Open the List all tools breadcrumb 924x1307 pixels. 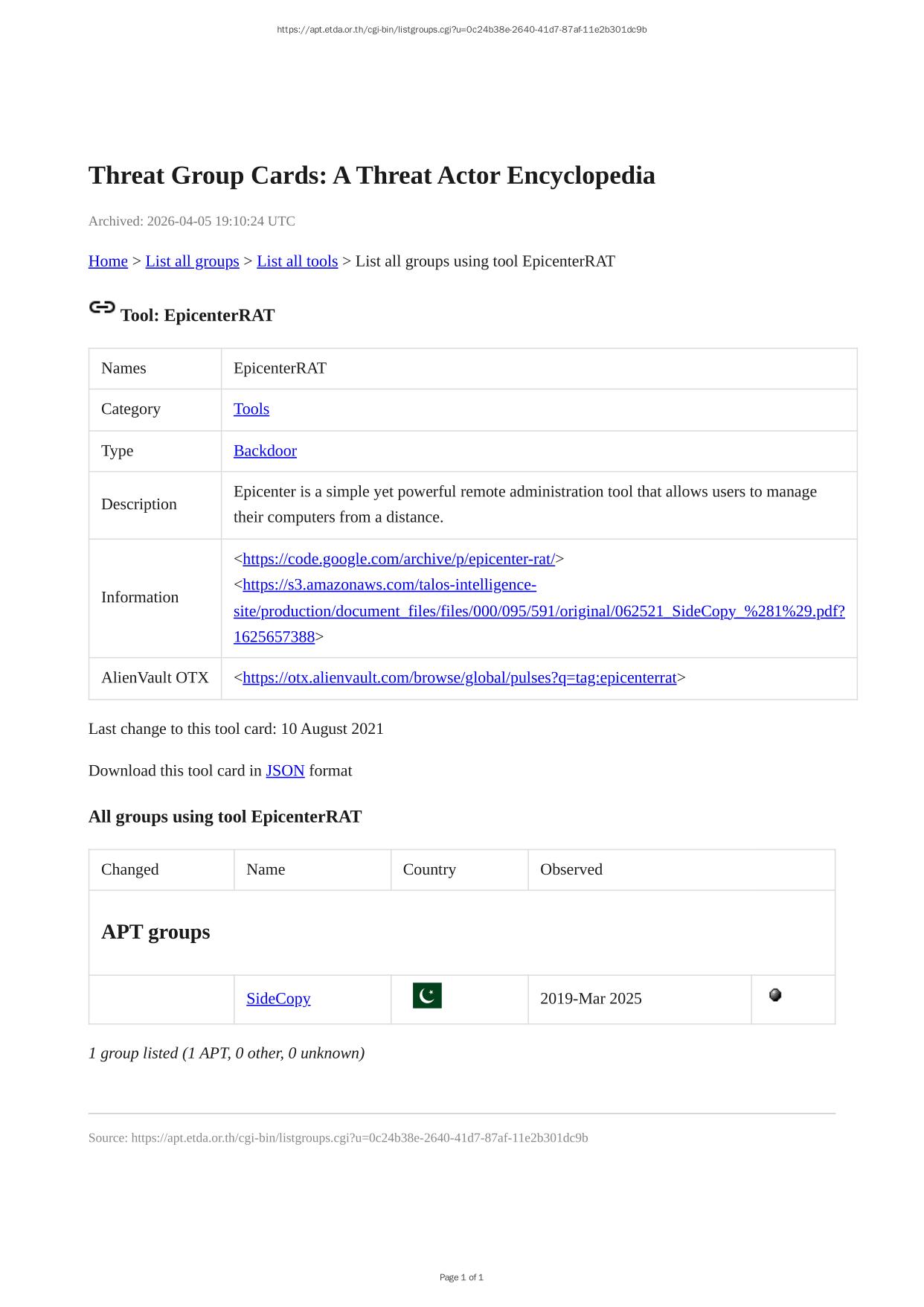tap(297, 261)
